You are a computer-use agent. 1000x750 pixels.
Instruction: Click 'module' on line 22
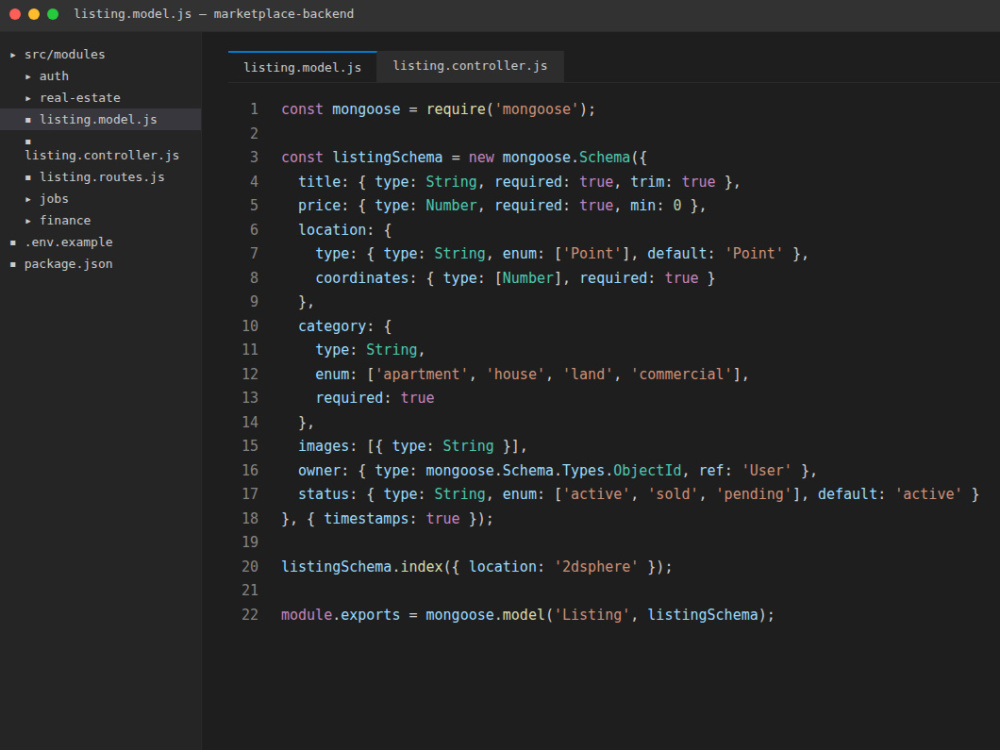coord(307,615)
